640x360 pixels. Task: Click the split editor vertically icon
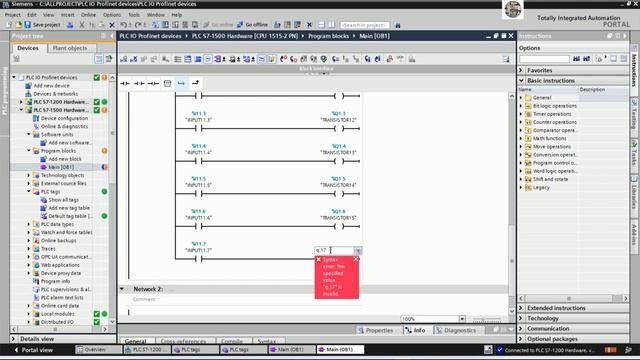(x=332, y=25)
